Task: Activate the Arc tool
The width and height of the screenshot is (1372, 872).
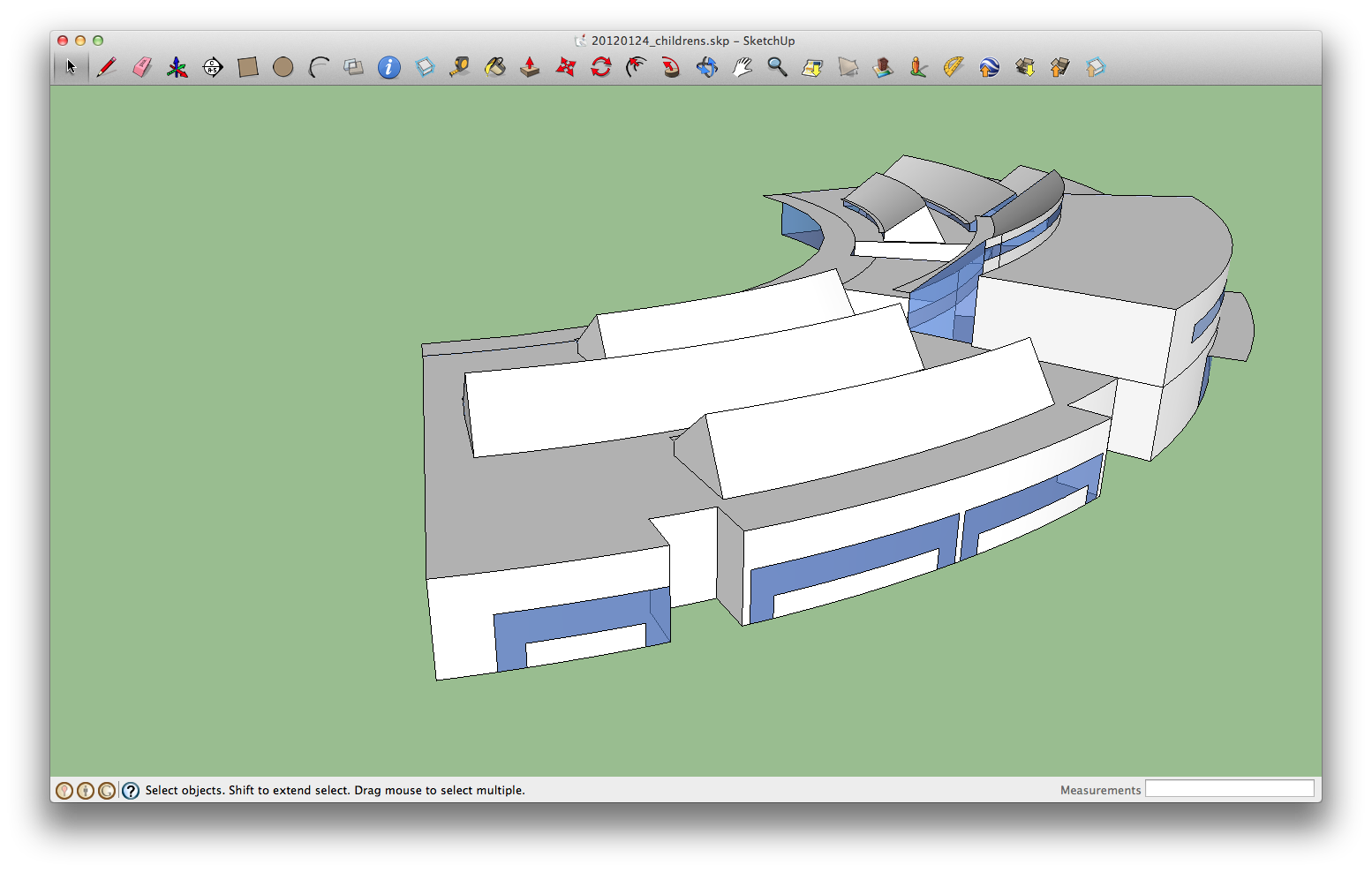Action: click(319, 67)
